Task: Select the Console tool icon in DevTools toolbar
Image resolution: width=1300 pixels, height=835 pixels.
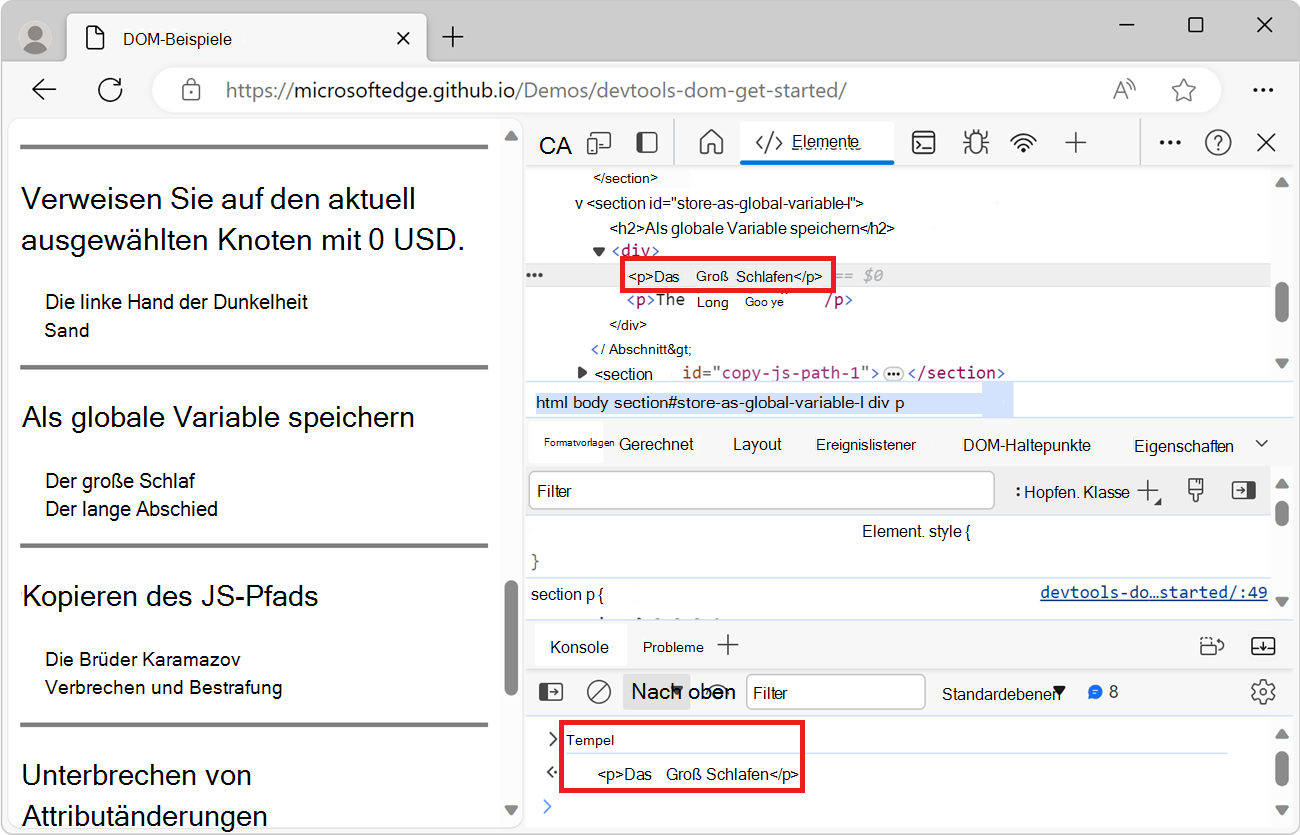Action: tap(923, 143)
